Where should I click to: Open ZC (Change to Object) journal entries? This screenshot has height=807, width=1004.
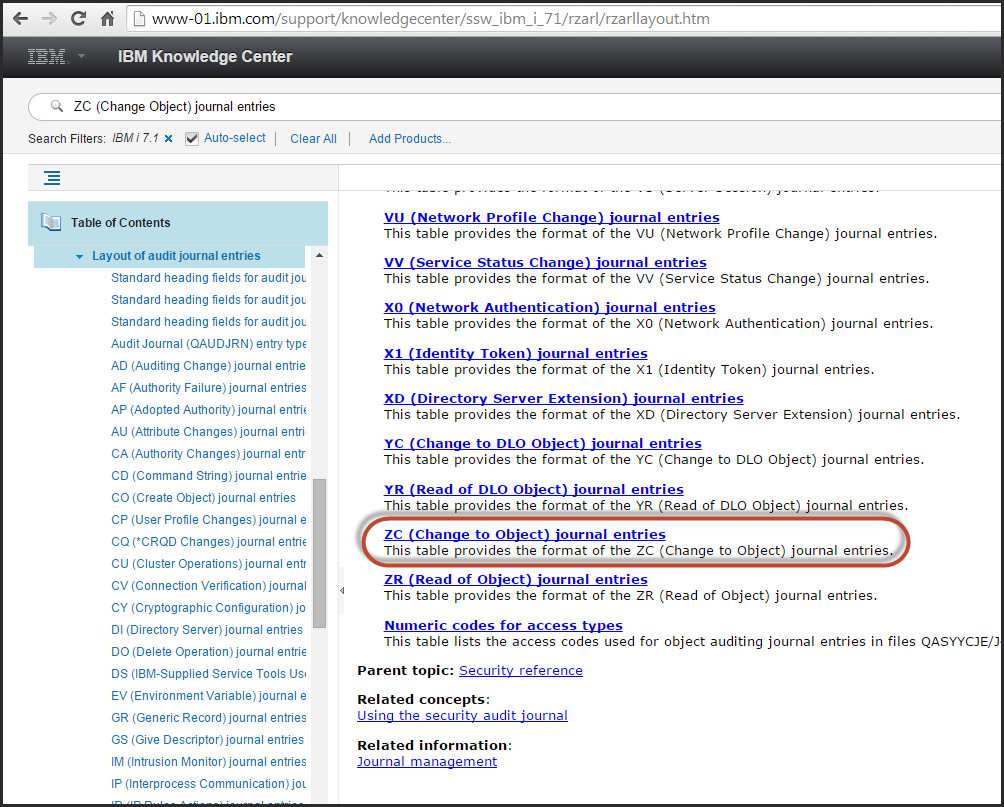click(x=525, y=534)
